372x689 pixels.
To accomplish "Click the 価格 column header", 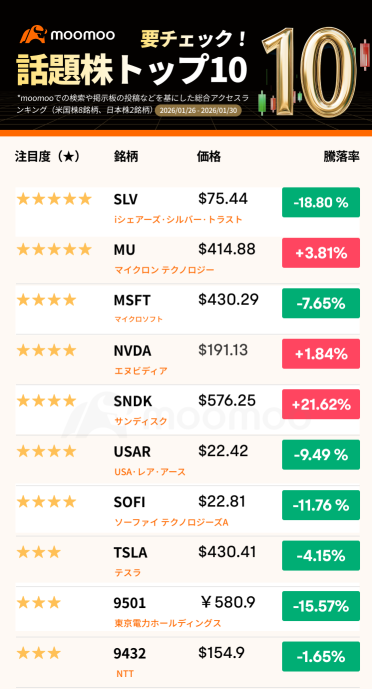I will coord(209,156).
